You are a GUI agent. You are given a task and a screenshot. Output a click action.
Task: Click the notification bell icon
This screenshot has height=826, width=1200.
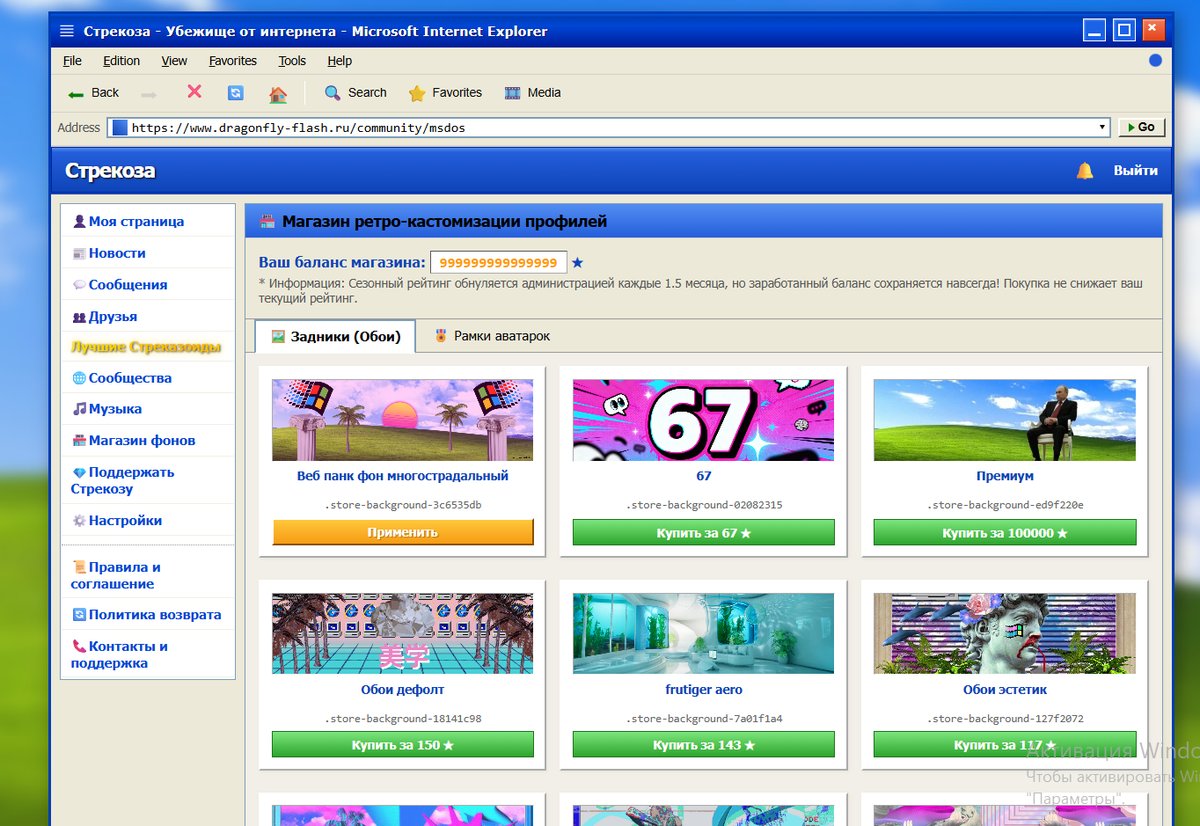pyautogui.click(x=1085, y=171)
